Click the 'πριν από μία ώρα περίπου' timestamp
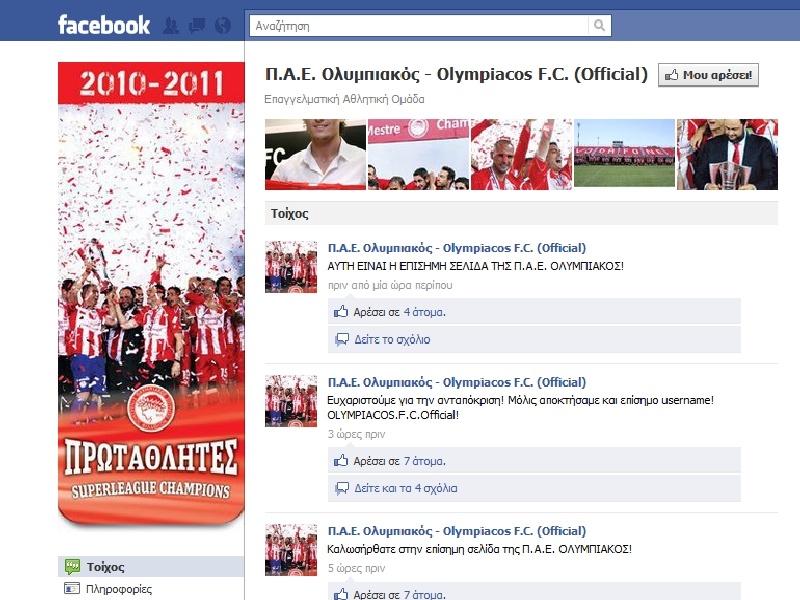Viewport: 800px width, 600px height. [390, 285]
